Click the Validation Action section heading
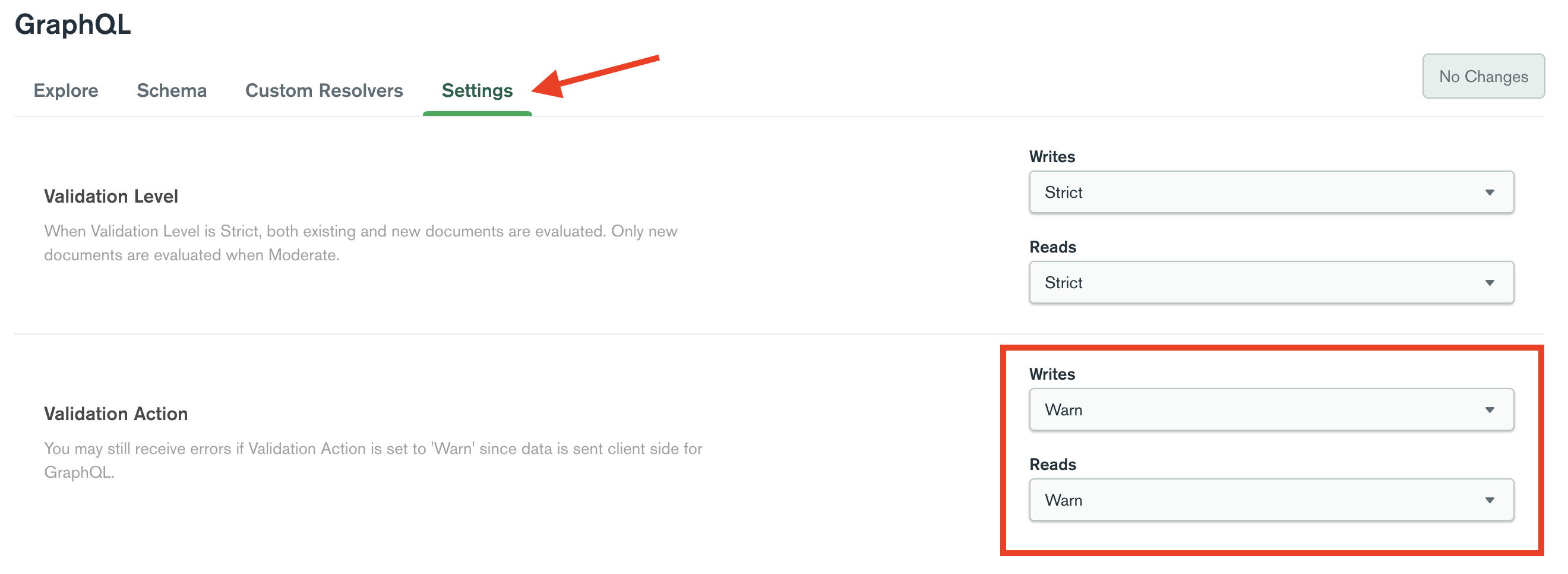1568x574 pixels. [x=116, y=414]
